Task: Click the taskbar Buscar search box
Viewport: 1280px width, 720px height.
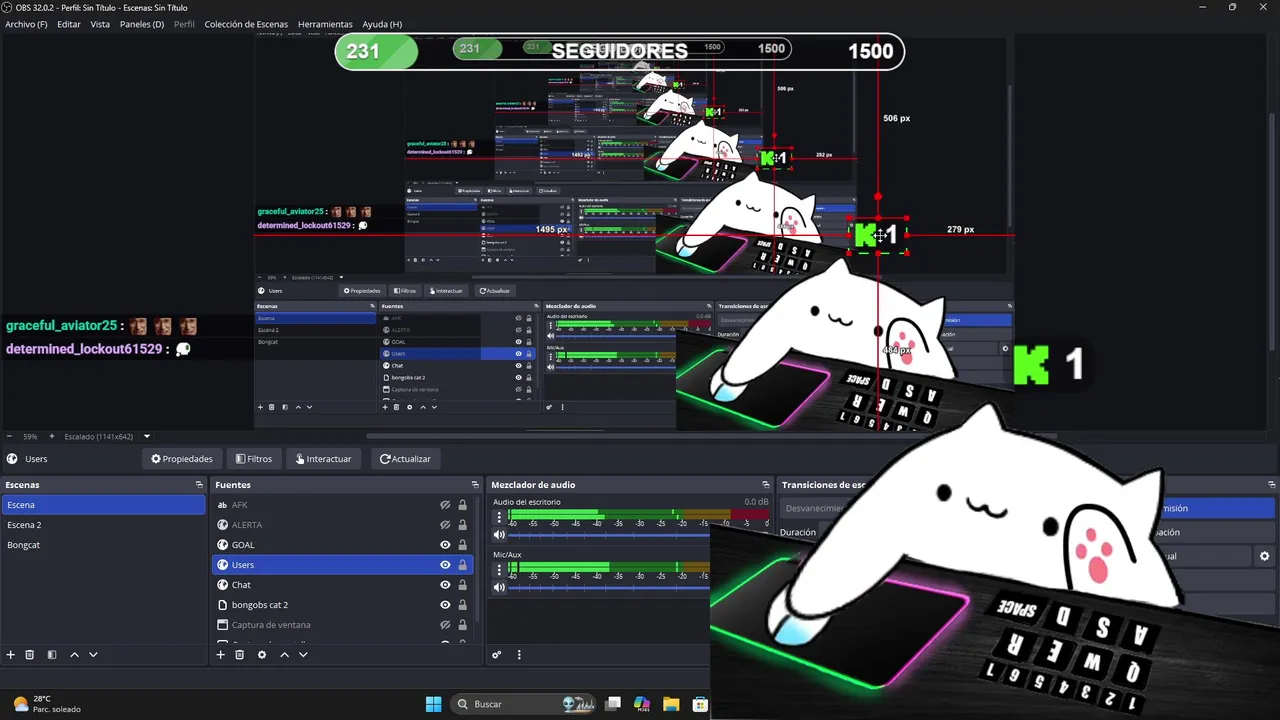Action: click(525, 704)
